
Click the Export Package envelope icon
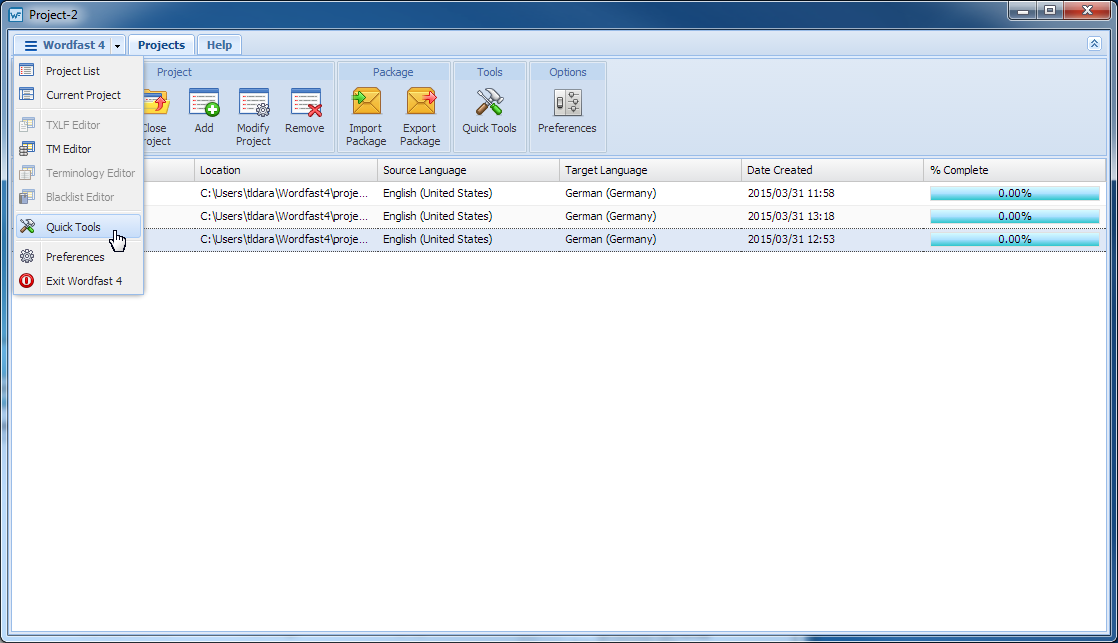click(421, 102)
